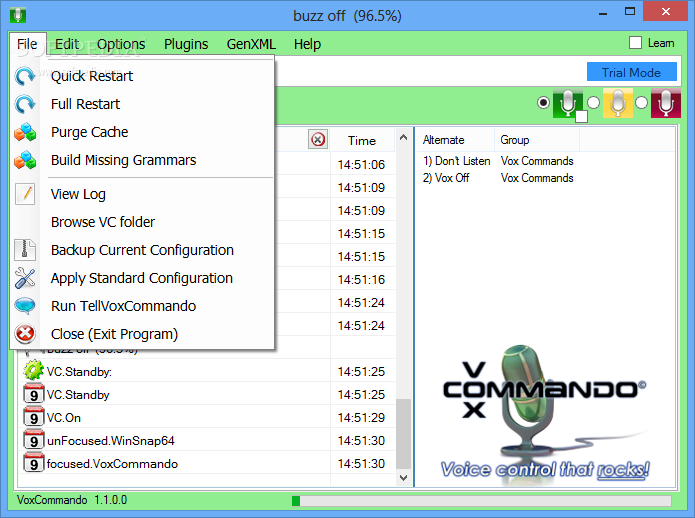
Task: Open the Help menu
Action: 307,44
